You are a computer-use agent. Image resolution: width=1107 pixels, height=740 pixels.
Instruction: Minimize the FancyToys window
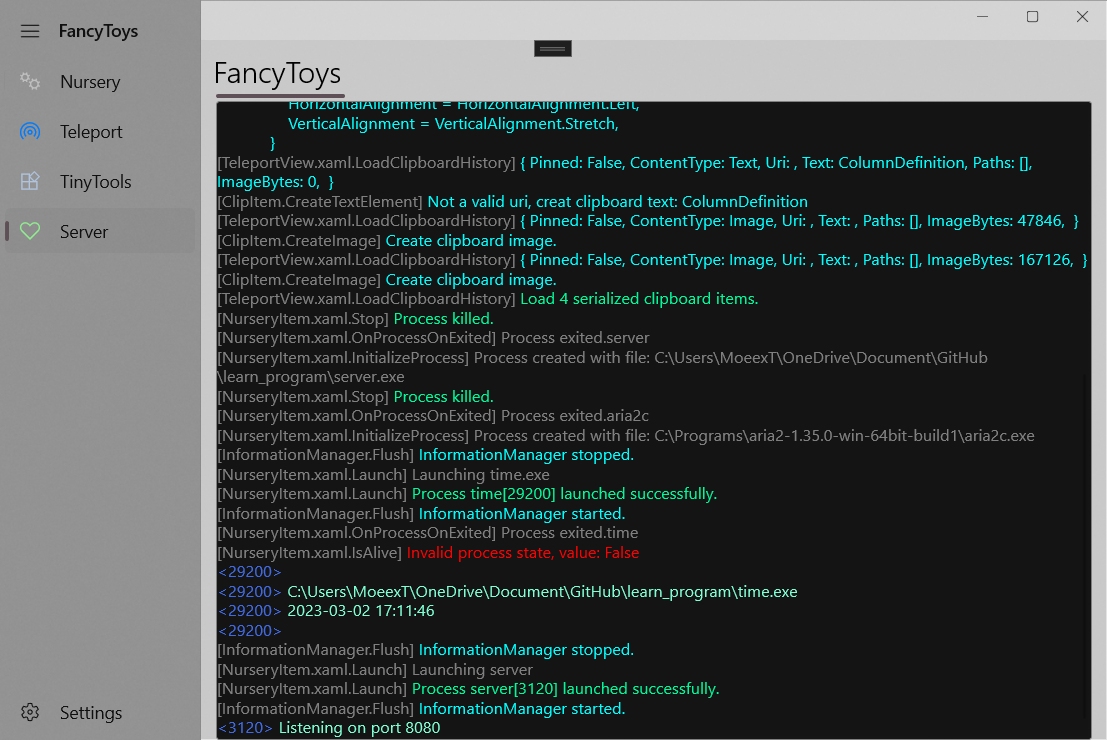click(983, 17)
